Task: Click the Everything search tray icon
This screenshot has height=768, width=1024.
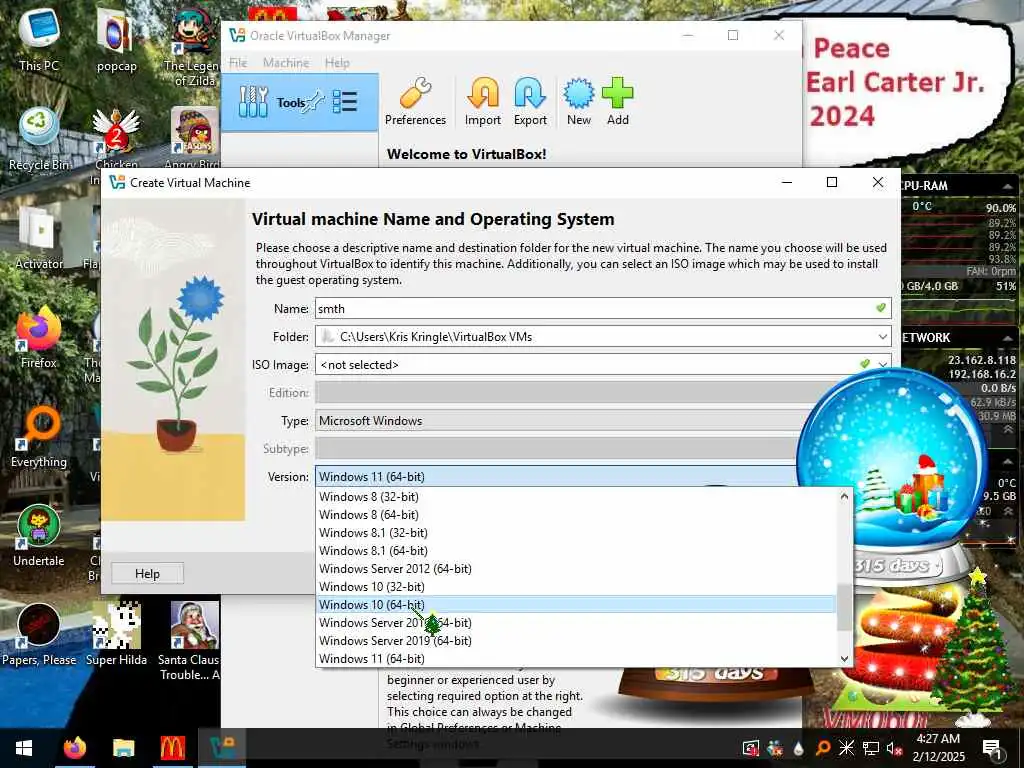Action: [x=823, y=748]
